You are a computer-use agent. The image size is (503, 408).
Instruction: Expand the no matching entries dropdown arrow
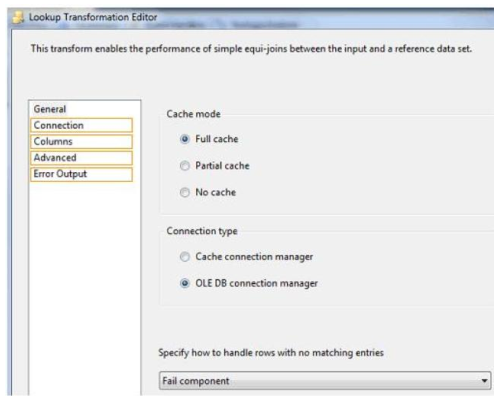[484, 381]
